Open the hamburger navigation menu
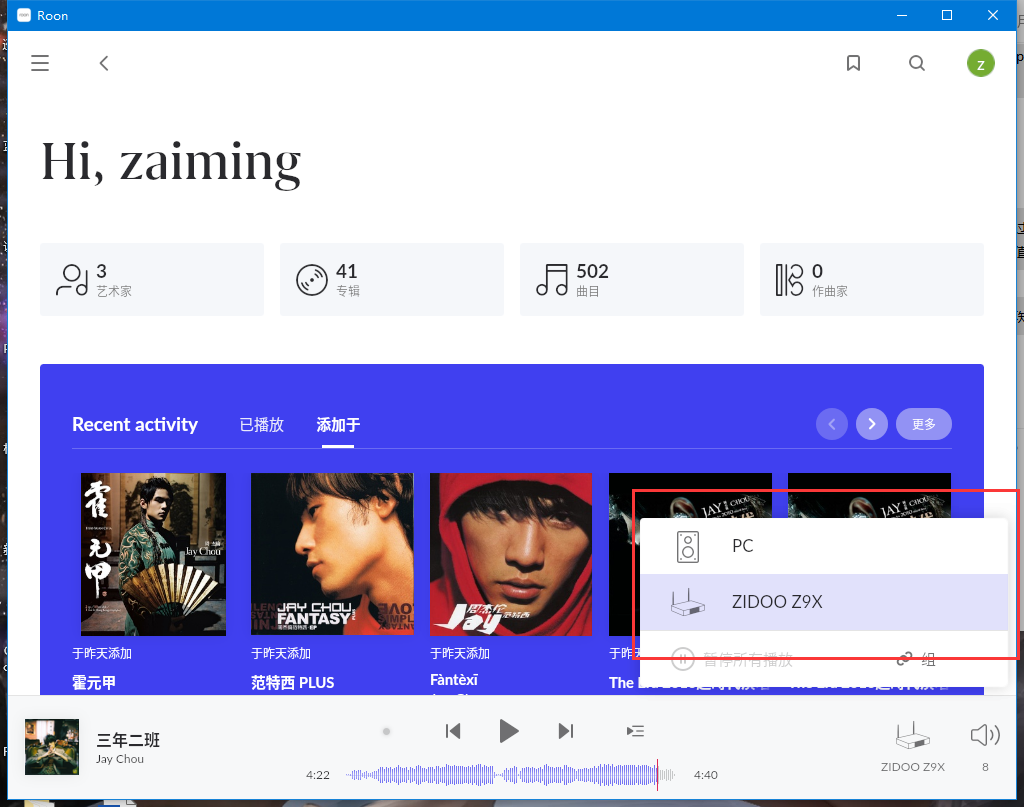 pyautogui.click(x=40, y=64)
